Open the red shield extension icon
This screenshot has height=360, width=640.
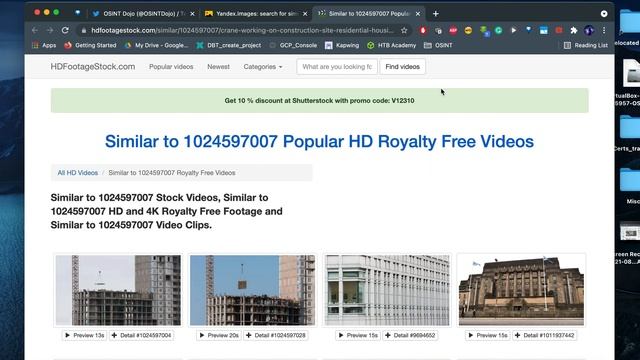(423, 30)
